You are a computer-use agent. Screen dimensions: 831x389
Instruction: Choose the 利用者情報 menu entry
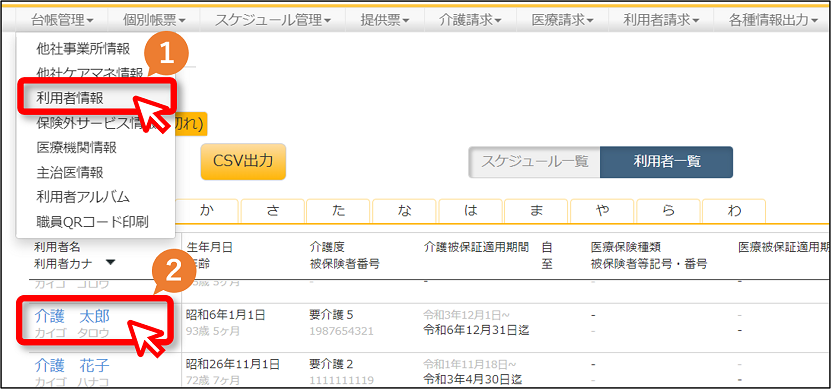point(95,98)
